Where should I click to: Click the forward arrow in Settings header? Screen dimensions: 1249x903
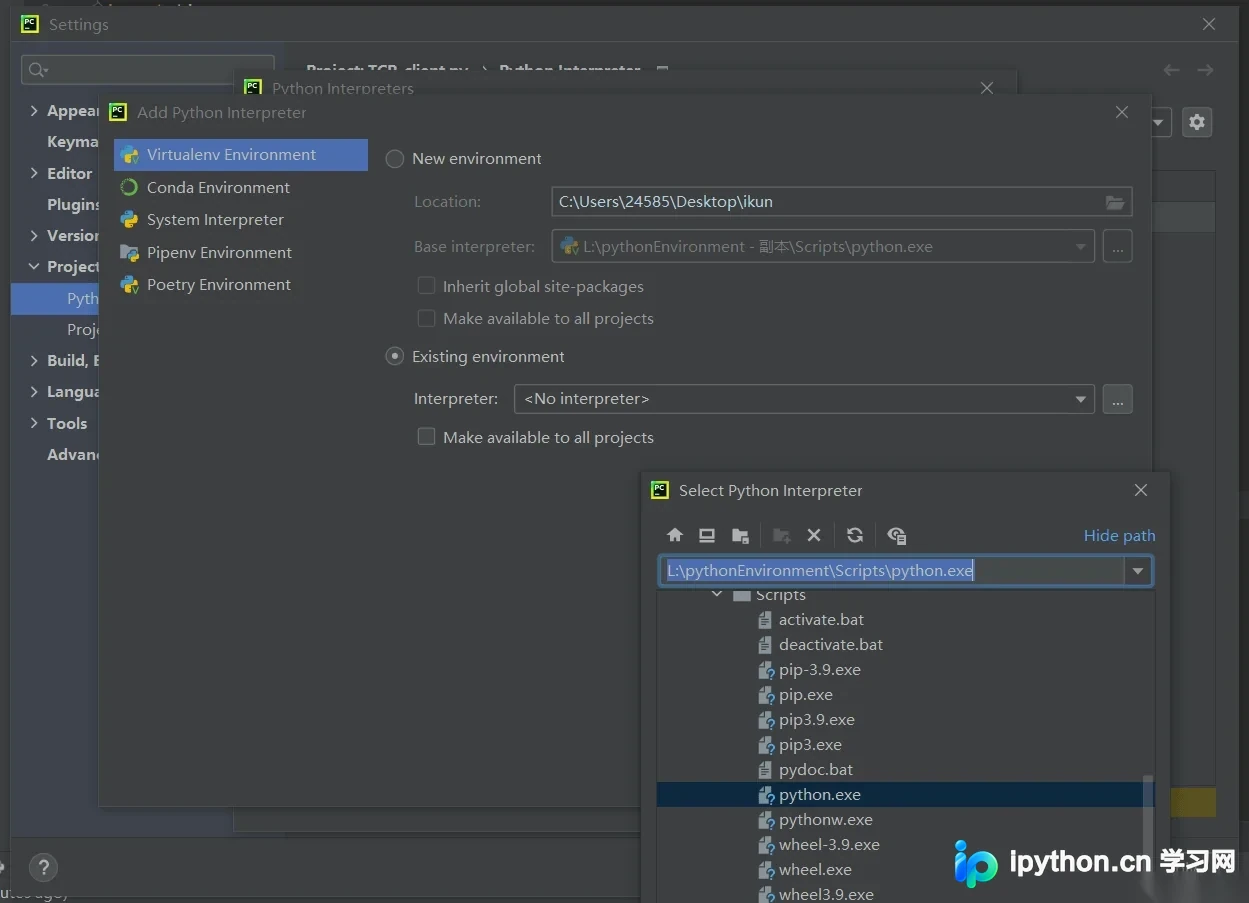click(1206, 70)
